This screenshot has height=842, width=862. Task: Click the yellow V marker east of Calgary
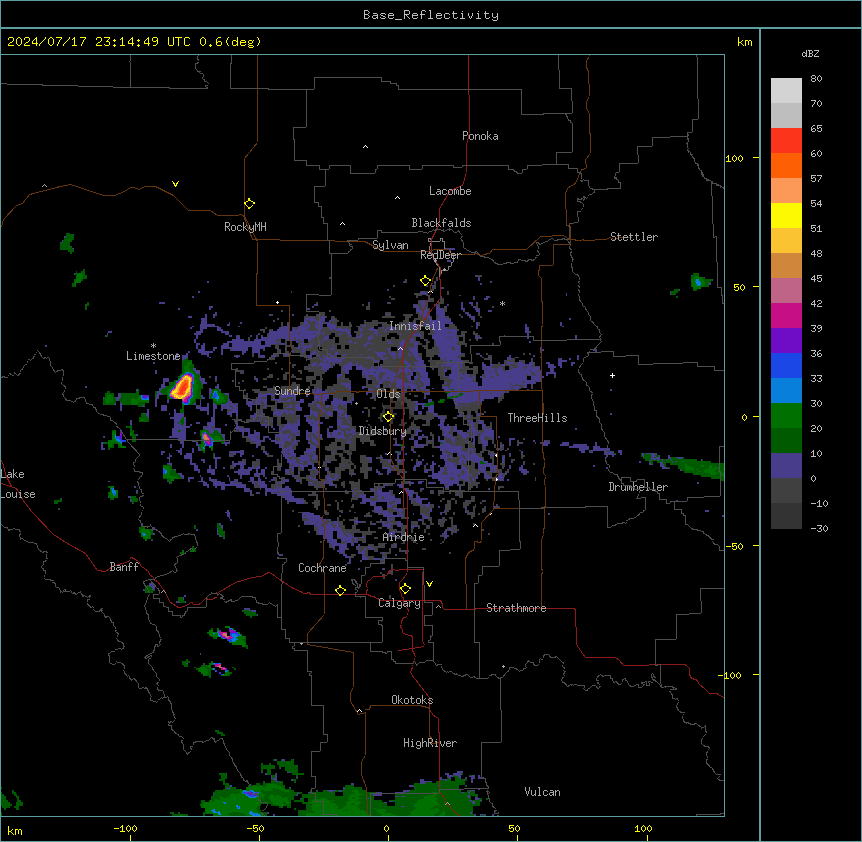pyautogui.click(x=429, y=584)
